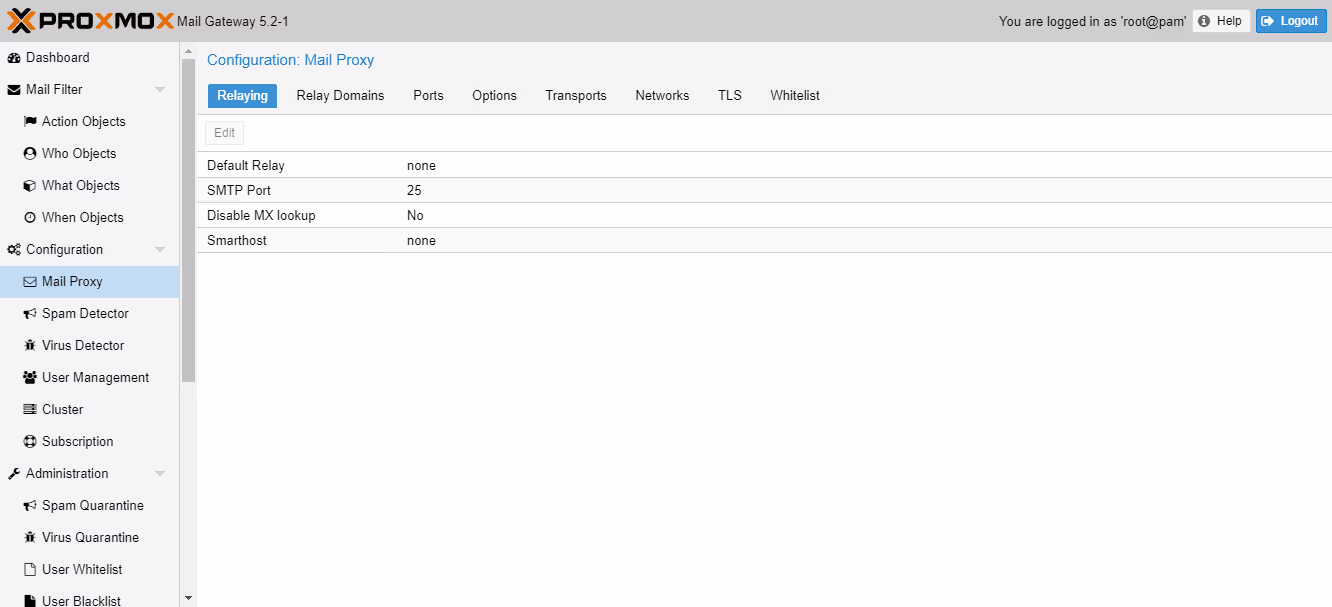The width and height of the screenshot is (1332, 607).
Task: Collapse the Administration section
Action: click(160, 473)
